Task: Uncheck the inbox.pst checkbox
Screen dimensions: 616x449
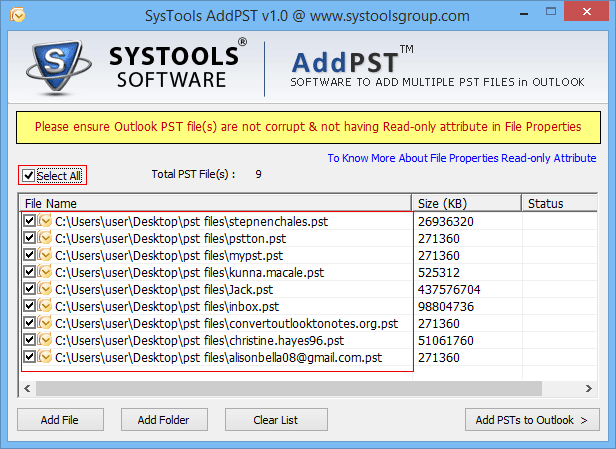Action: [x=29, y=306]
